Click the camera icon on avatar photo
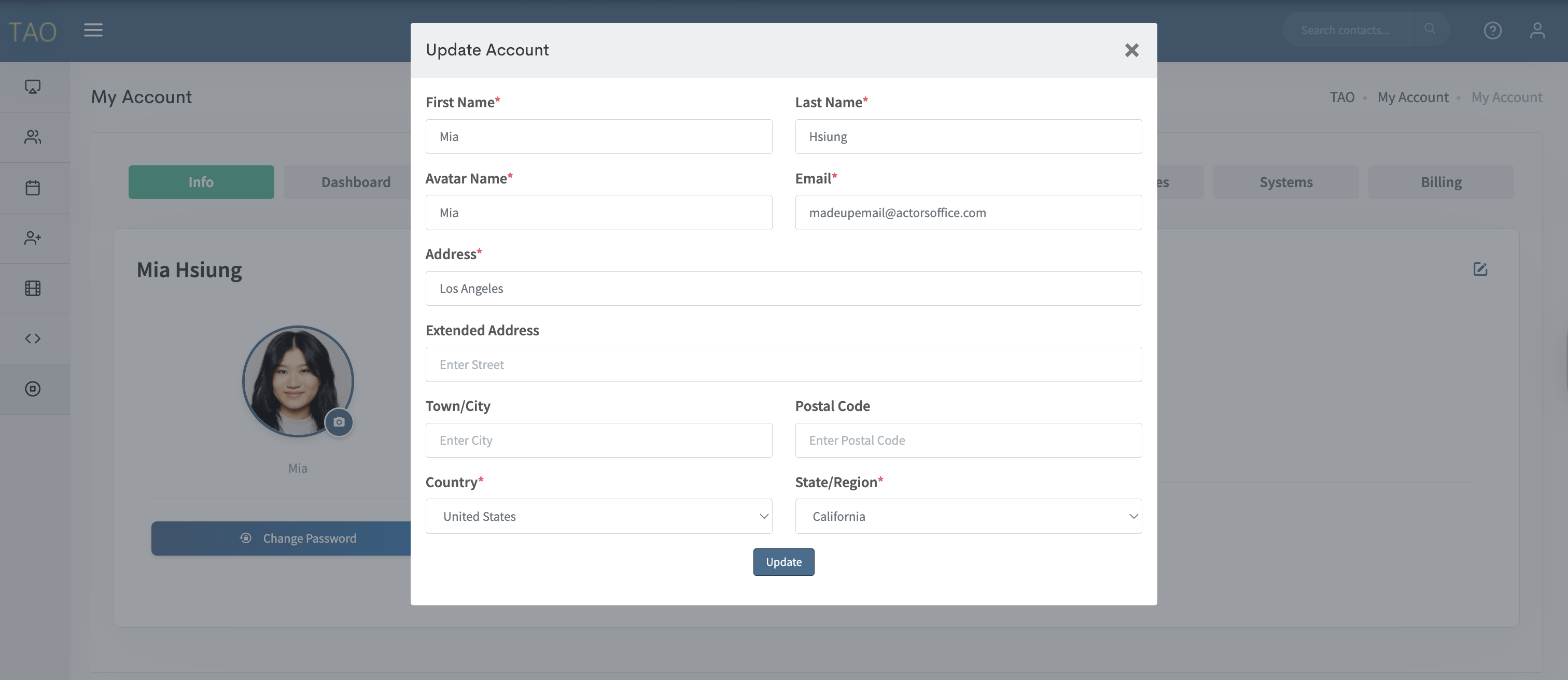This screenshot has width=1568, height=680. [x=339, y=421]
